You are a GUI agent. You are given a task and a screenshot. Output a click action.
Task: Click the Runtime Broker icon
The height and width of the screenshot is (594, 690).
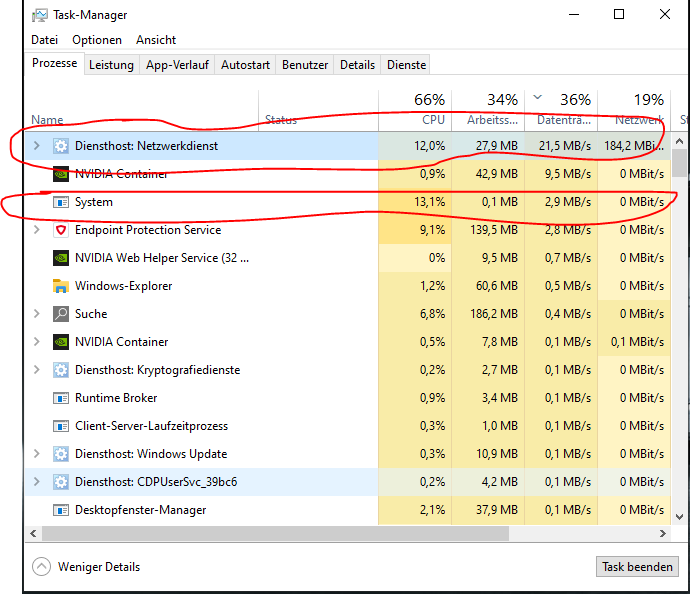point(61,398)
